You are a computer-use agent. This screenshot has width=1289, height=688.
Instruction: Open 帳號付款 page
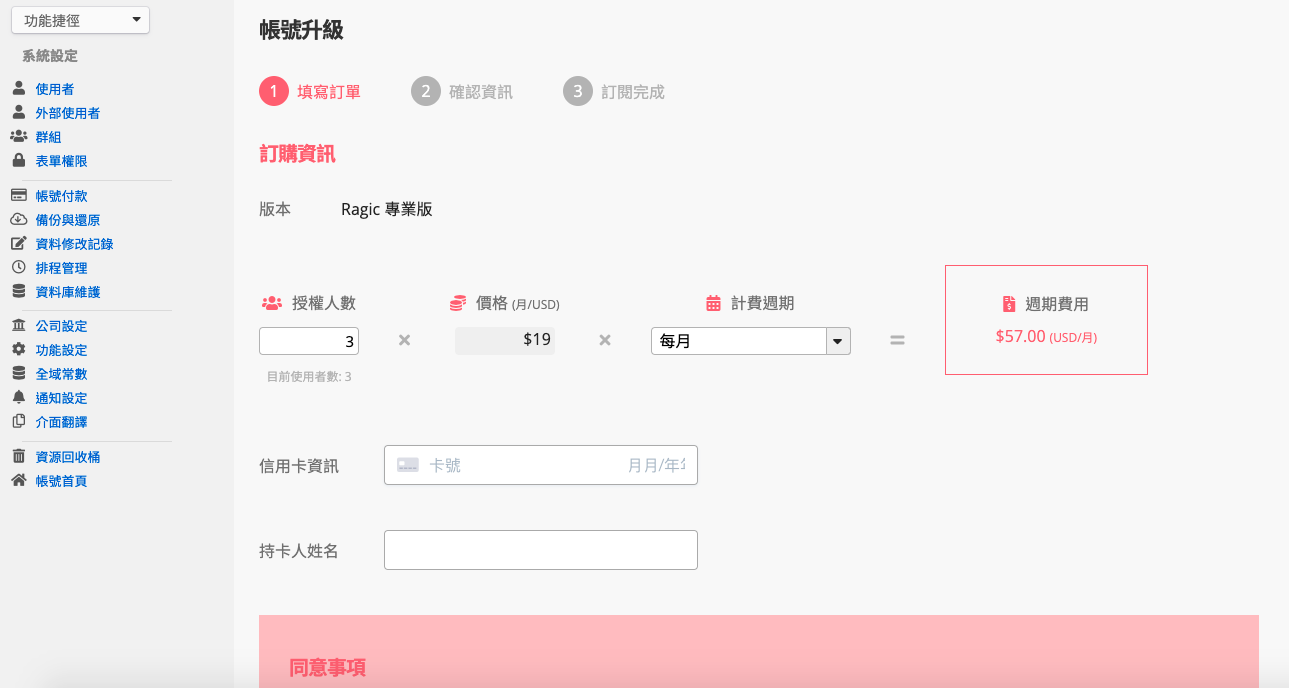[x=61, y=196]
